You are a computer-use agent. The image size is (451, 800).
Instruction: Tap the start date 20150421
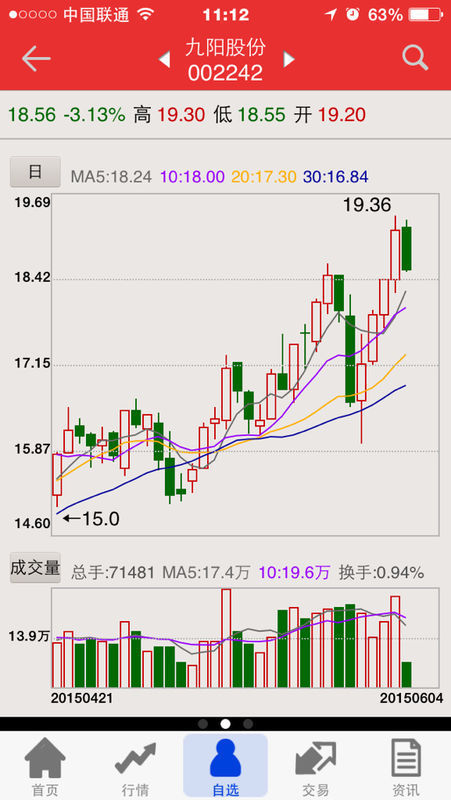tap(82, 698)
